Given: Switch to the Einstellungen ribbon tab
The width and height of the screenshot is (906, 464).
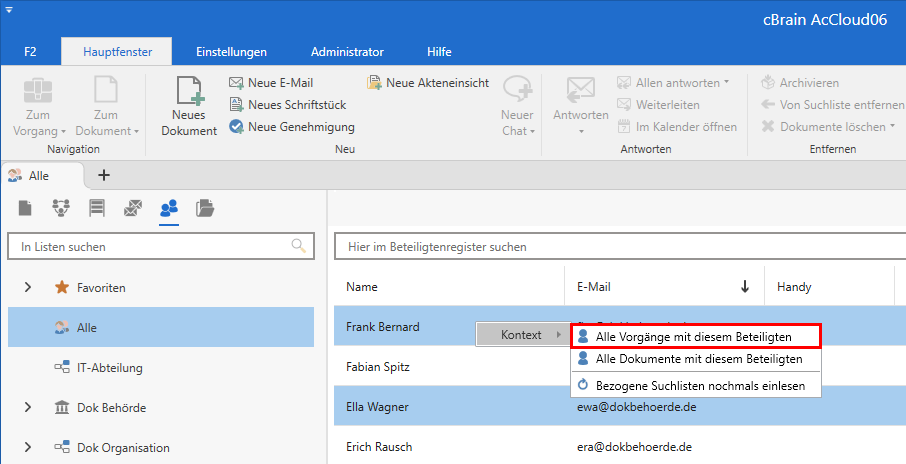Looking at the screenshot, I should click(231, 51).
